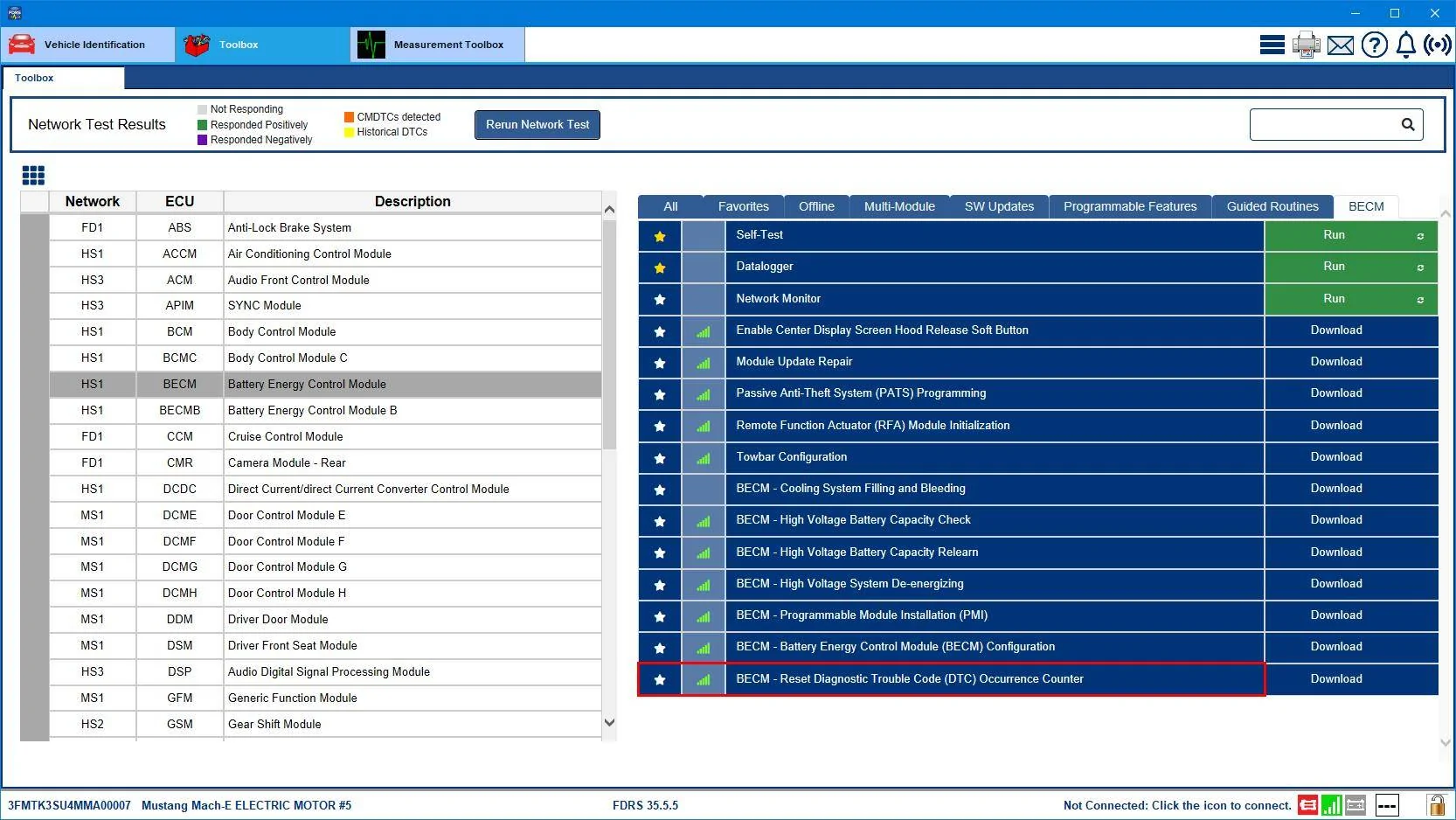
Task: Unfavorite Datalogger using its star
Action: (x=660, y=268)
